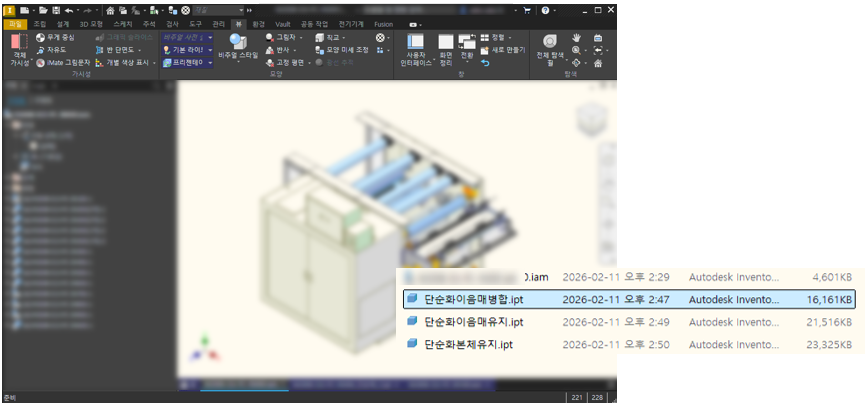This screenshot has width=865, height=405.
Task: Open the File (파일) tab
Action: click(15, 23)
